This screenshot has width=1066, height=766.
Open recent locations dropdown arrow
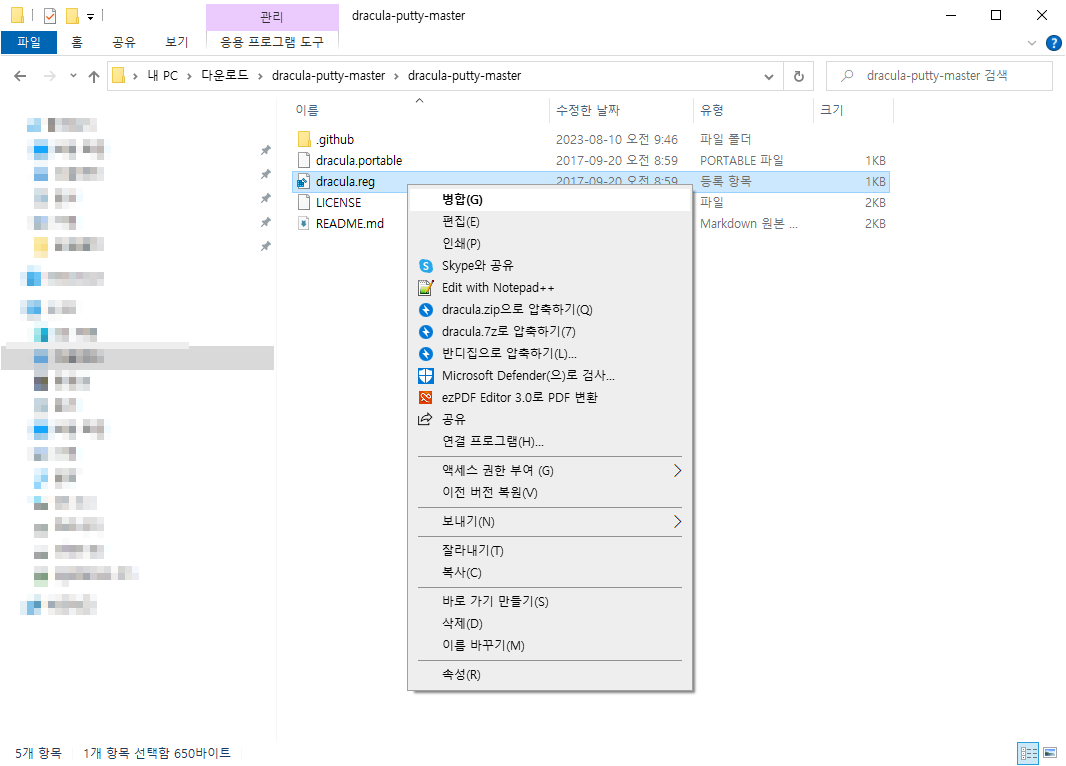pyautogui.click(x=73, y=76)
